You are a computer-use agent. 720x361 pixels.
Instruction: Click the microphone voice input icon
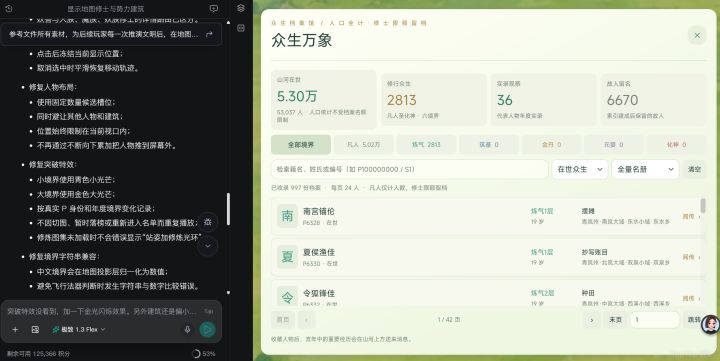pyautogui.click(x=187, y=329)
